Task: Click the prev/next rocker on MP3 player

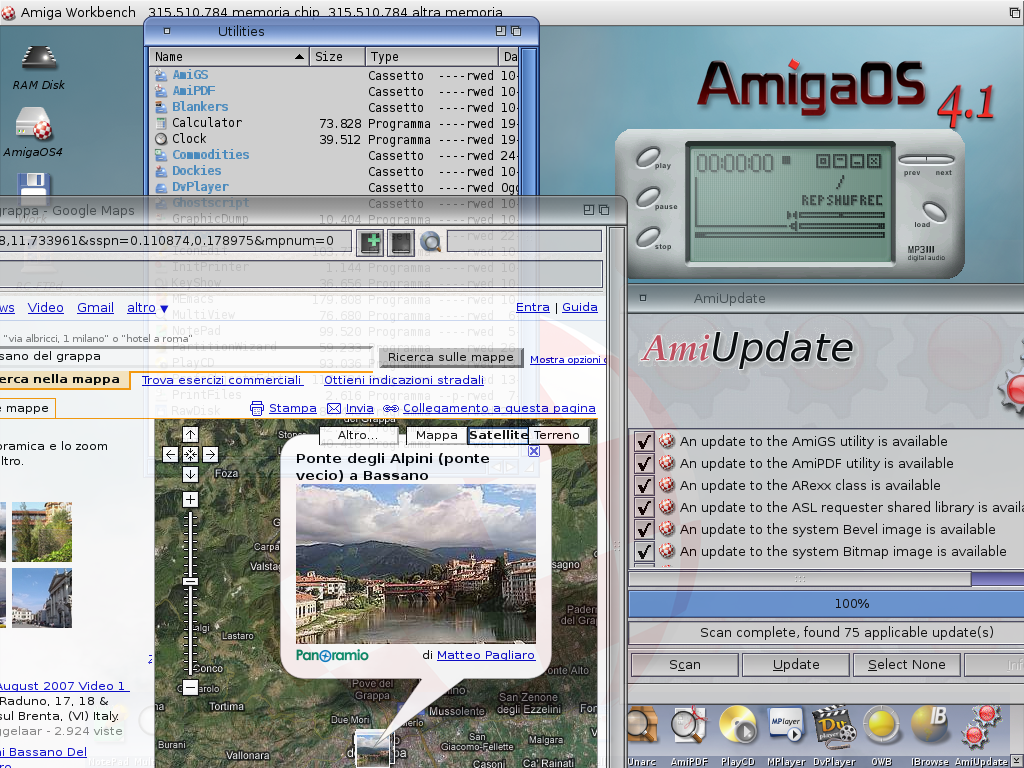Action: (927, 159)
